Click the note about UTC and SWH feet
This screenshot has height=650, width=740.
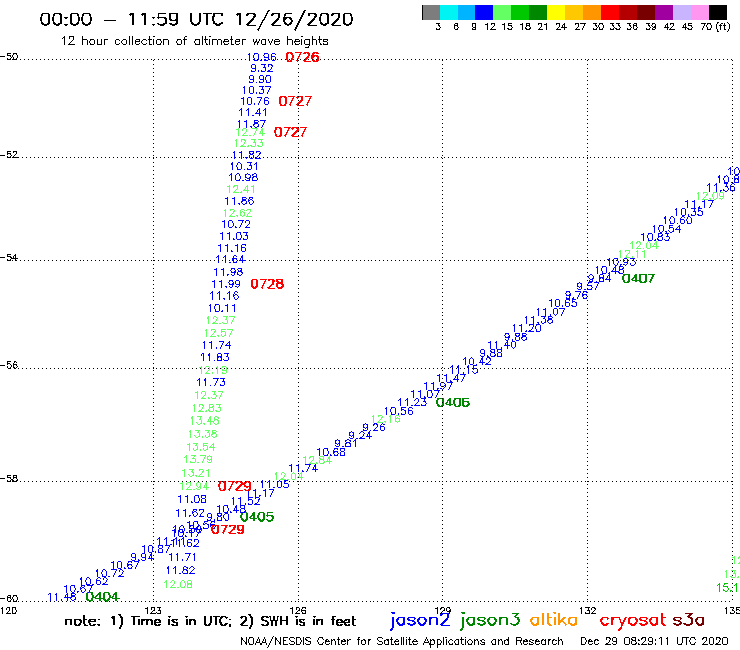[210, 621]
